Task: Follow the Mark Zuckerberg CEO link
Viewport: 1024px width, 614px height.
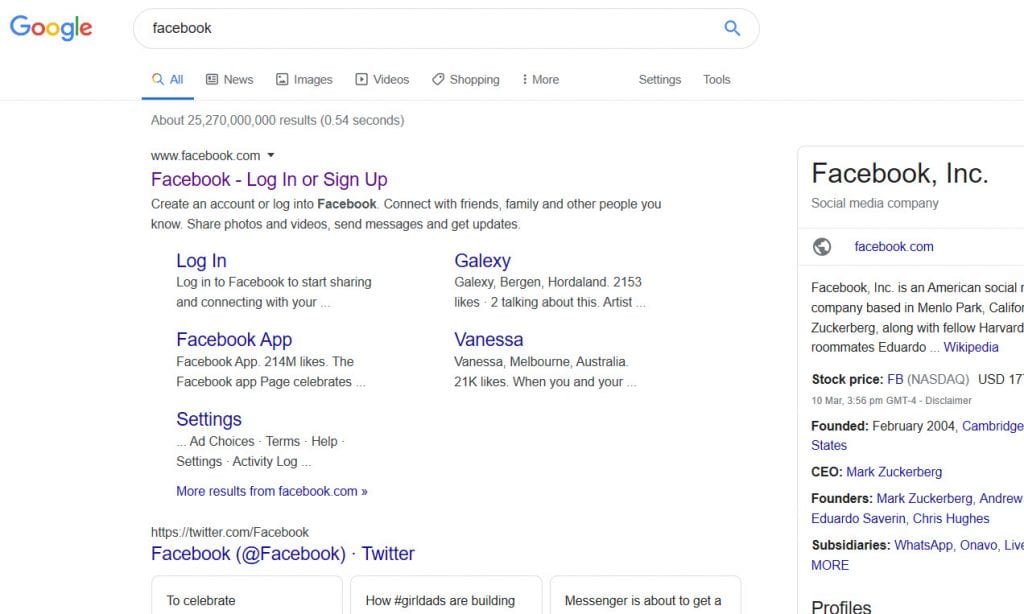Action: tap(893, 471)
